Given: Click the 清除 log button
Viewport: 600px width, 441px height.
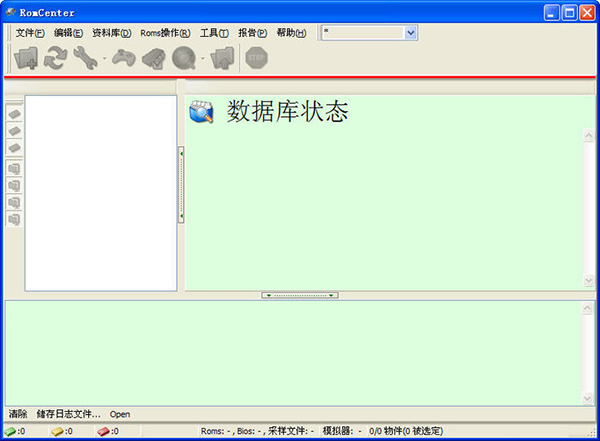Looking at the screenshot, I should tap(18, 414).
